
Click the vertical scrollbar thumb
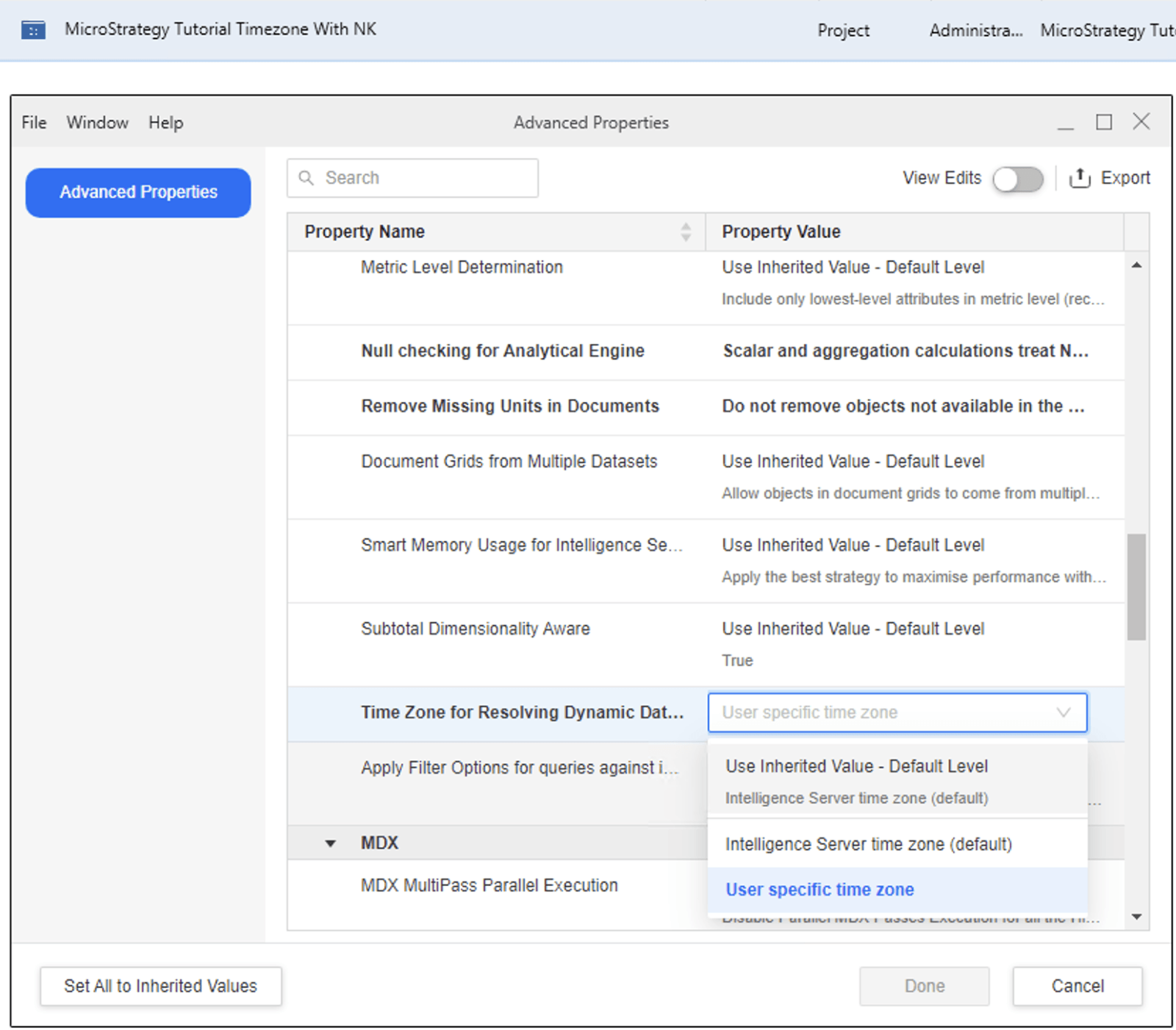(x=1136, y=587)
